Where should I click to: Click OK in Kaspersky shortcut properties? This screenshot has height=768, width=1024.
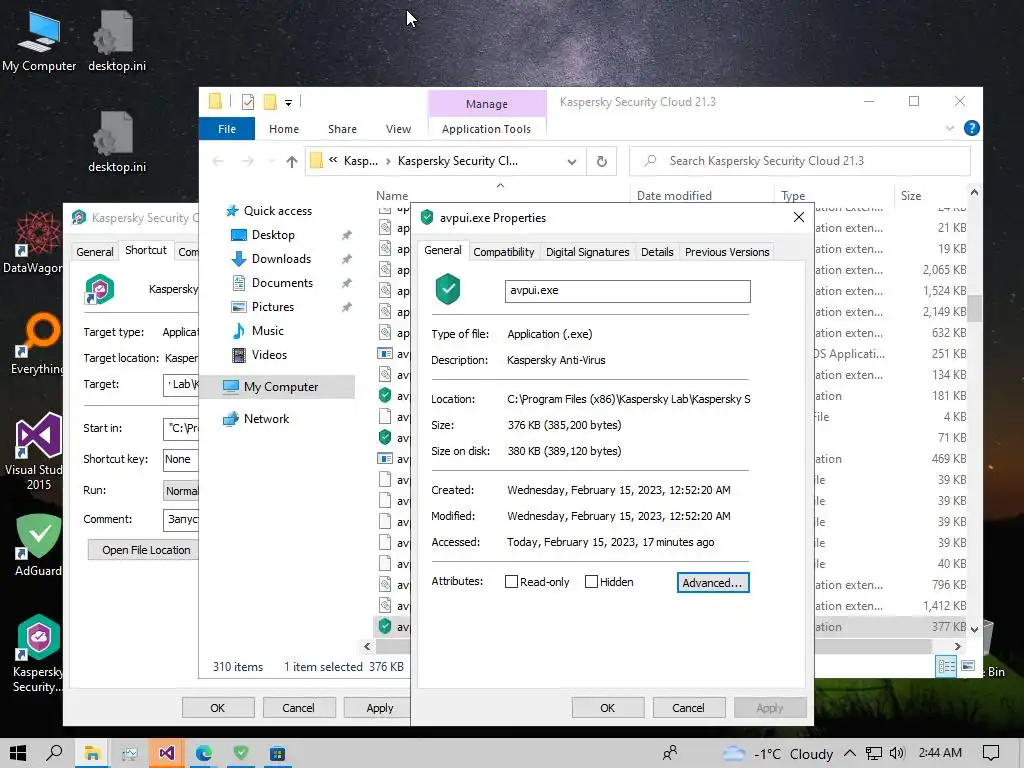[x=217, y=708]
